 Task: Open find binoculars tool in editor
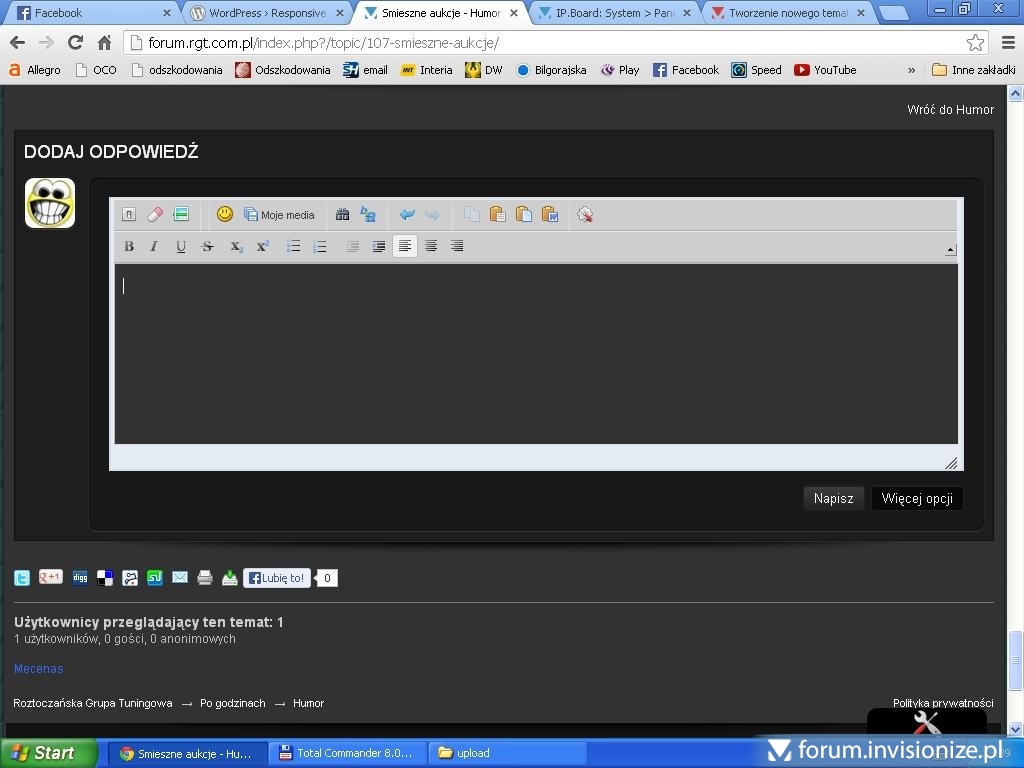(342, 214)
